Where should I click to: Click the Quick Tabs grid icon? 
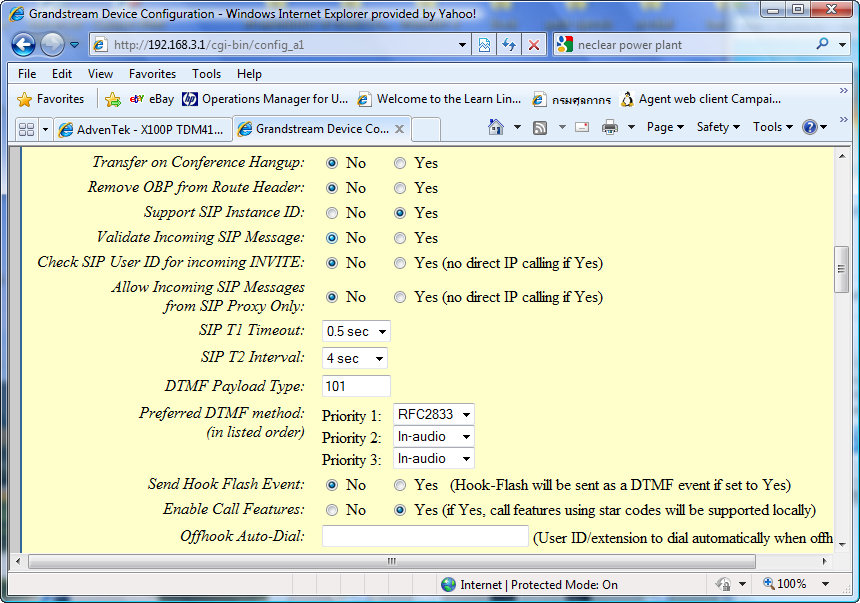[x=26, y=129]
